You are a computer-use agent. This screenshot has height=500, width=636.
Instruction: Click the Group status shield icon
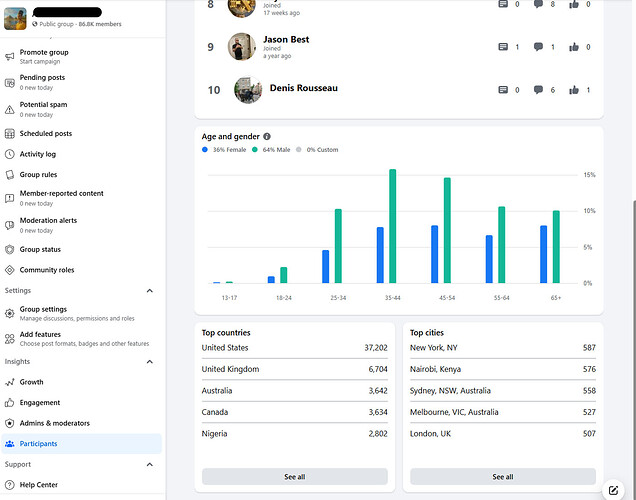pyautogui.click(x=10, y=250)
